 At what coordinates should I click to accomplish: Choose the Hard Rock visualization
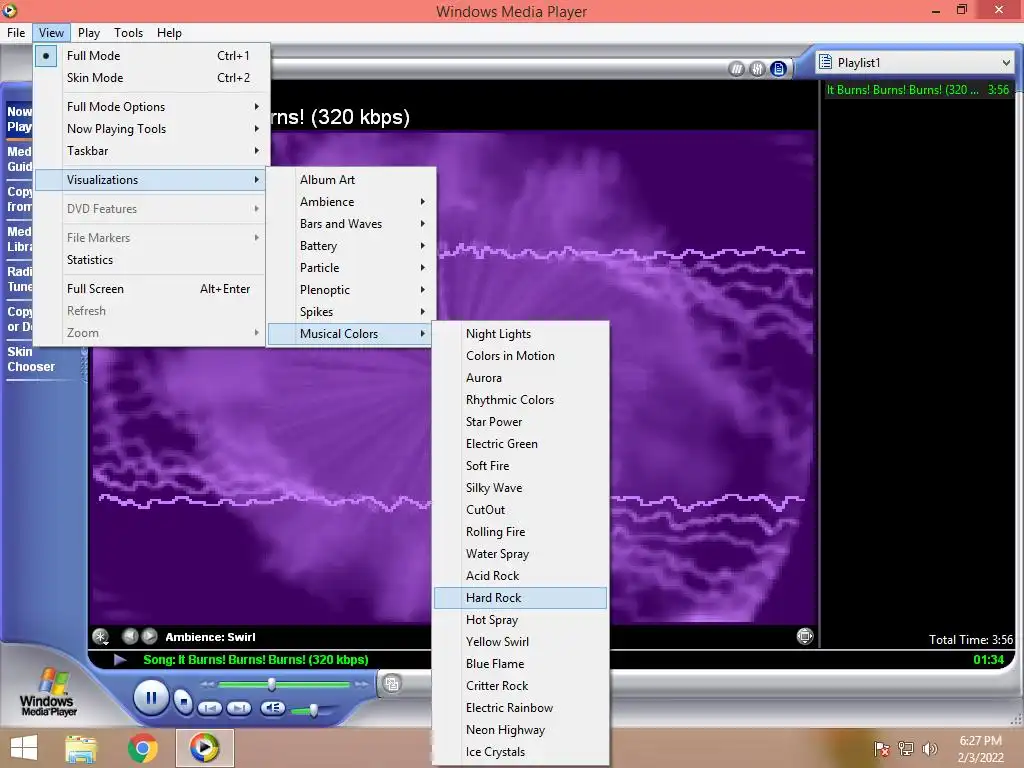[520, 598]
